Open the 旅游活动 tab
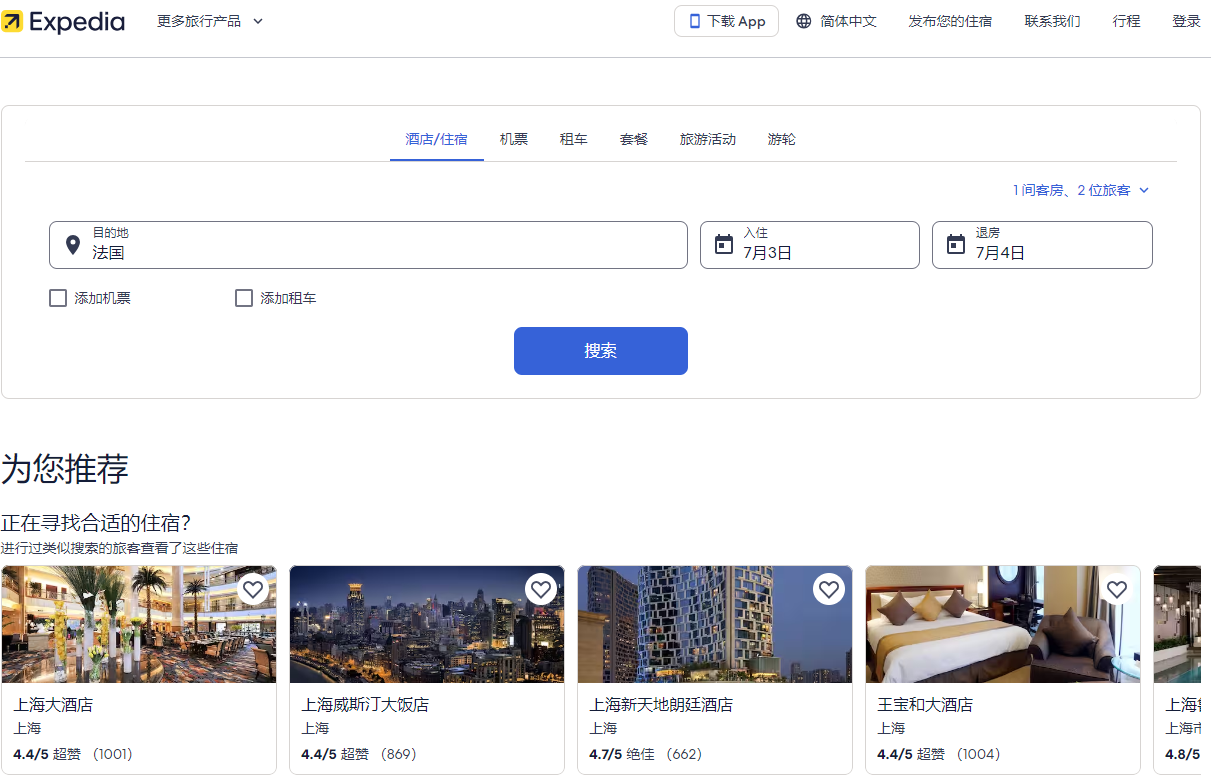 coord(708,139)
